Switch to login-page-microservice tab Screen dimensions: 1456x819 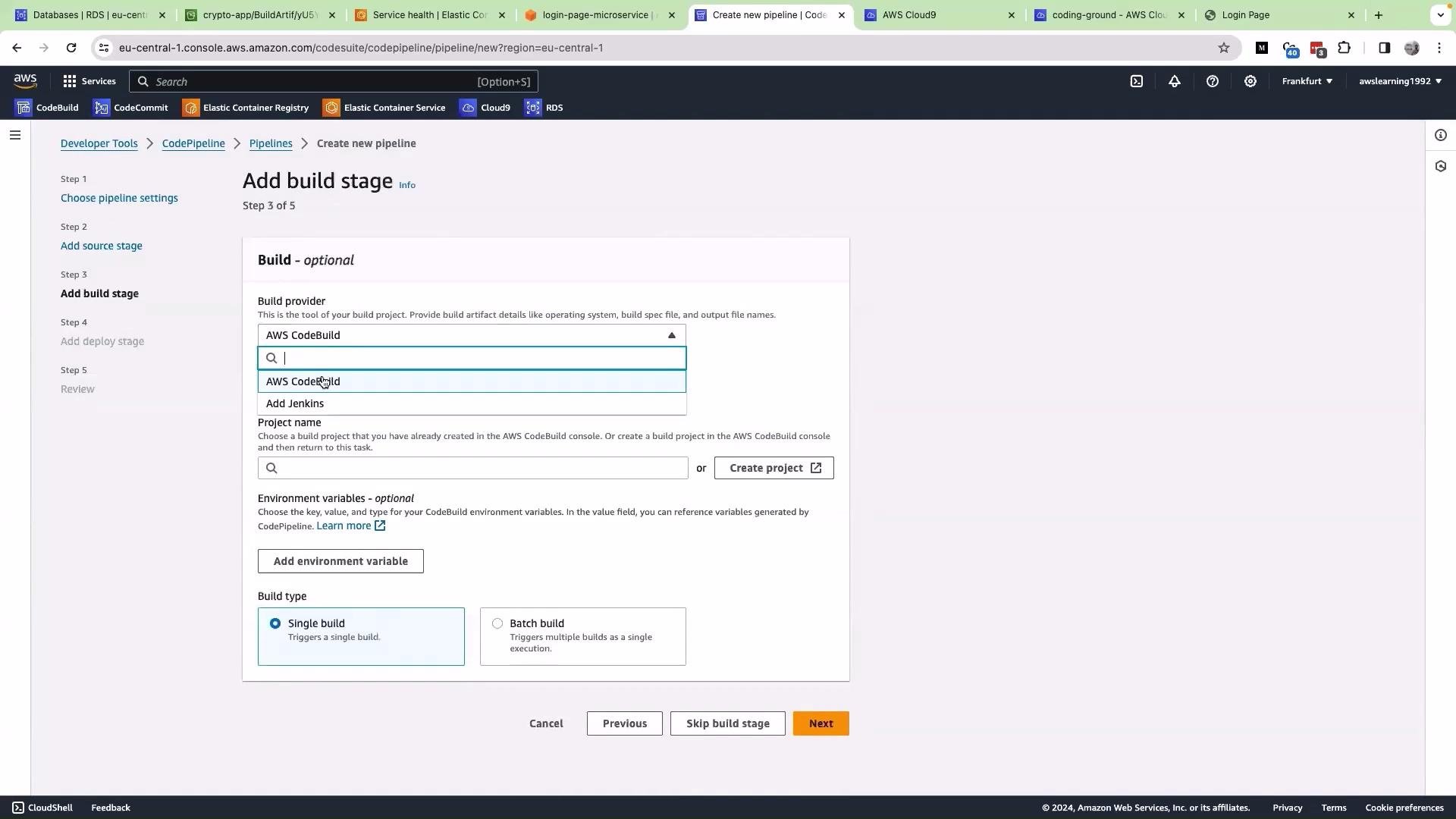(599, 15)
